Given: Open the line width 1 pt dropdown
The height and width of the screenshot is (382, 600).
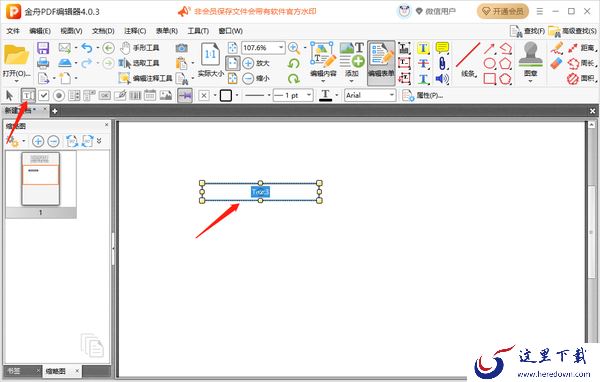Looking at the screenshot, I should click(x=309, y=95).
